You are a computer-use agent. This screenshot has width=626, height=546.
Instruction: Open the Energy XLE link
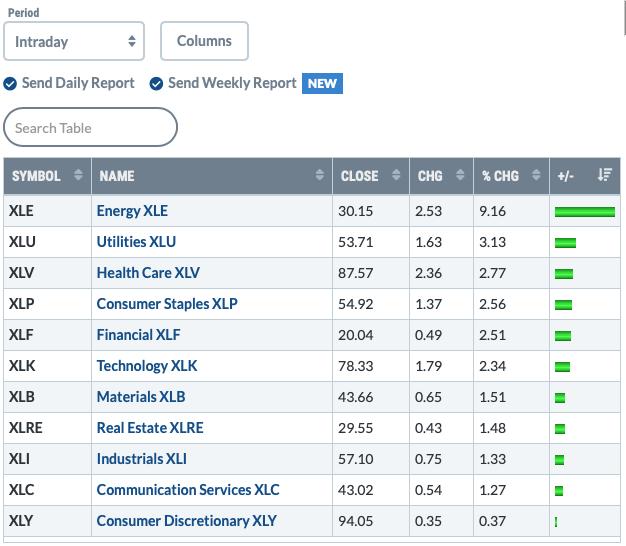point(132,211)
